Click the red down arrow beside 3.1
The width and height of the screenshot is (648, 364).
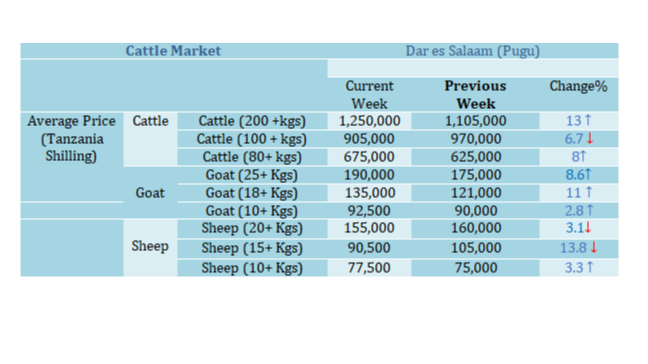click(588, 227)
